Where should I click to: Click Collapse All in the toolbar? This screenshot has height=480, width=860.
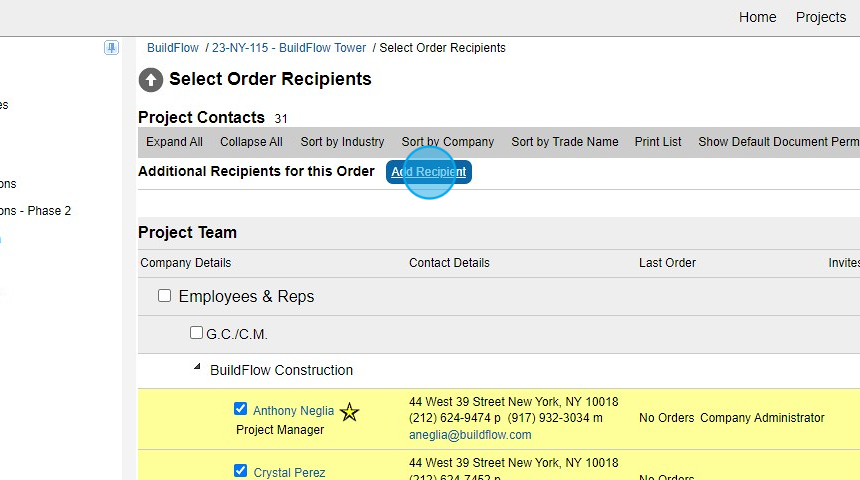(x=251, y=142)
